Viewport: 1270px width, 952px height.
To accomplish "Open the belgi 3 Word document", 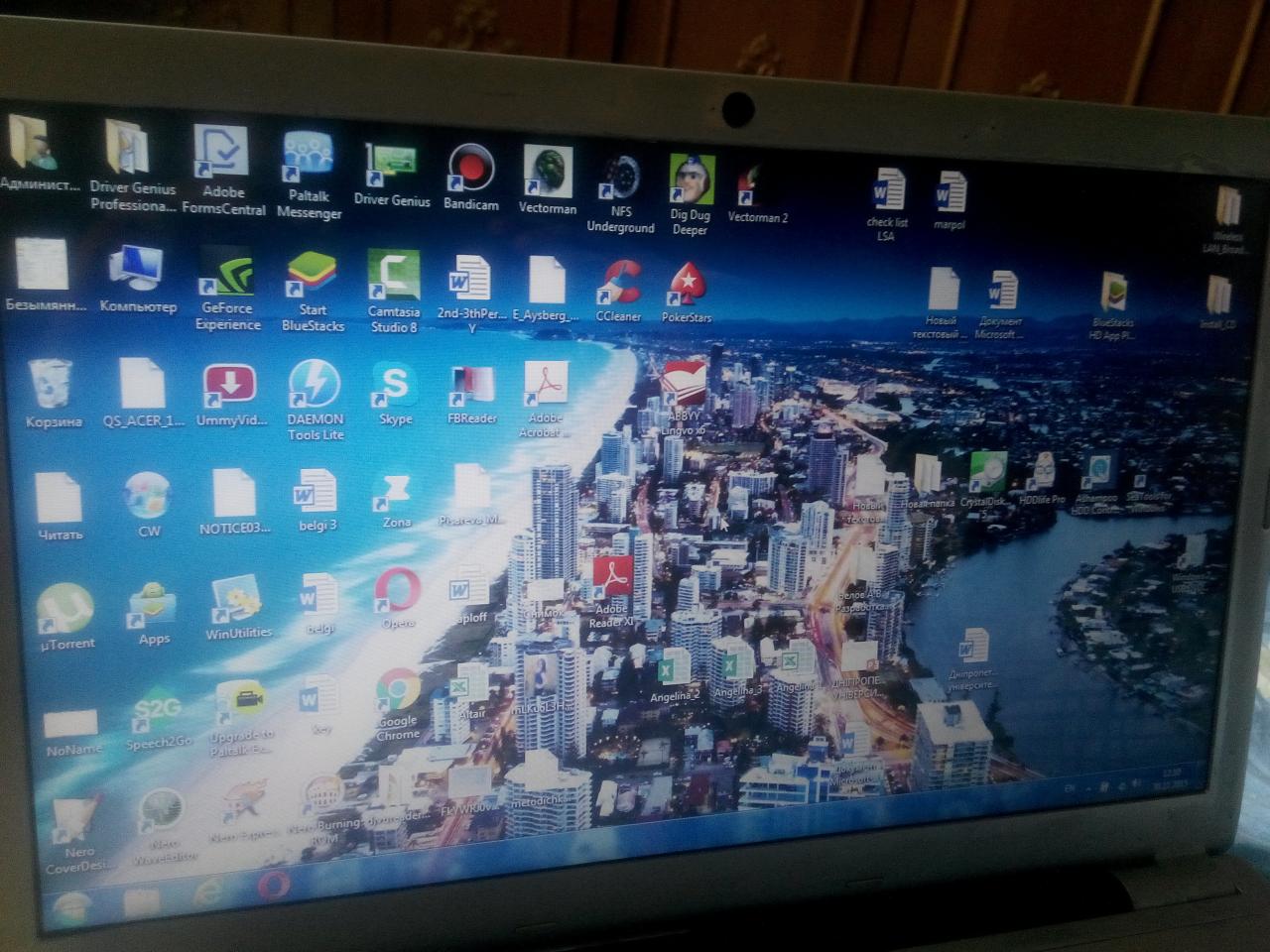I will click(317, 492).
